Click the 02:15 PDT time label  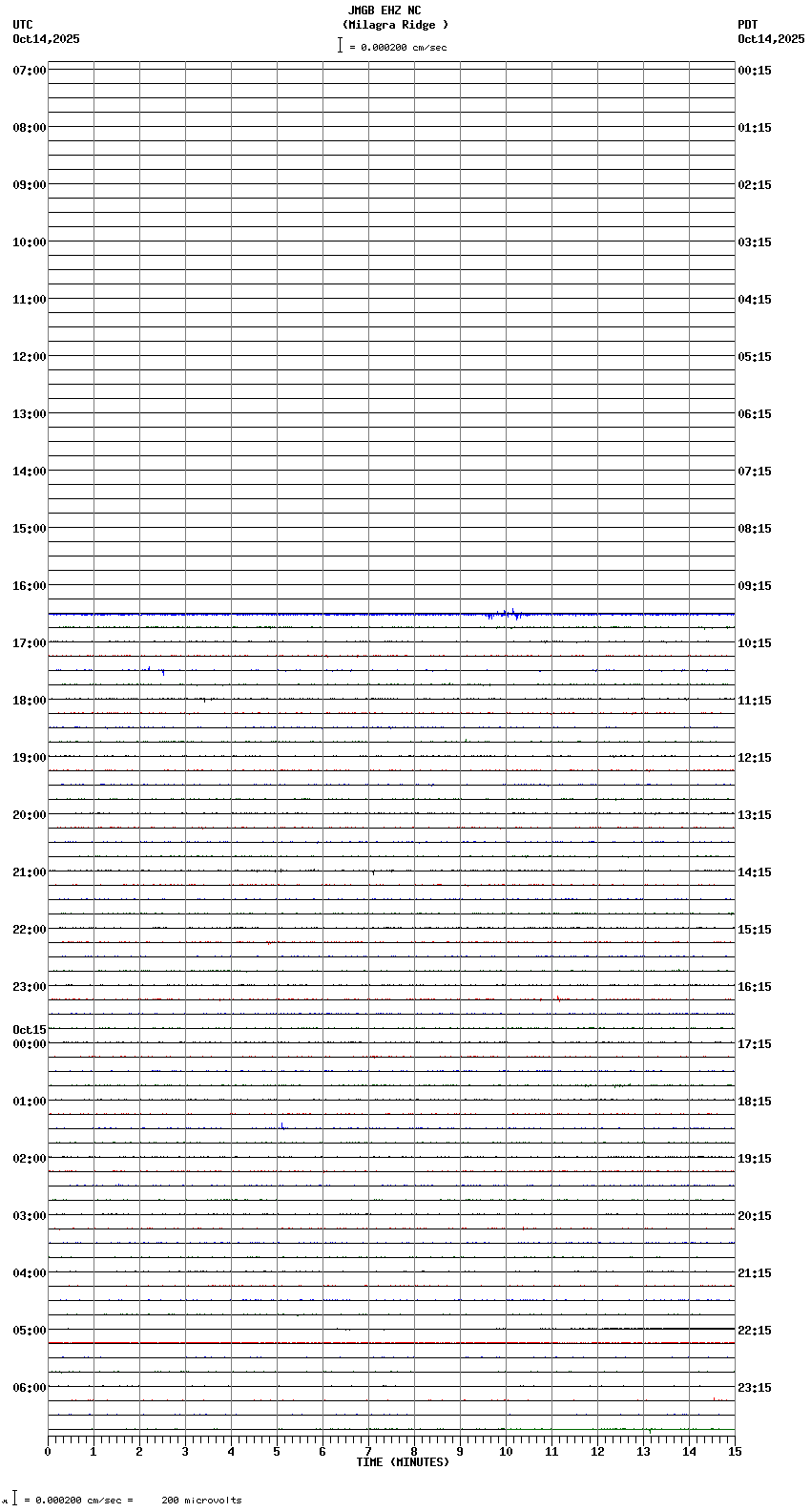coord(755,185)
